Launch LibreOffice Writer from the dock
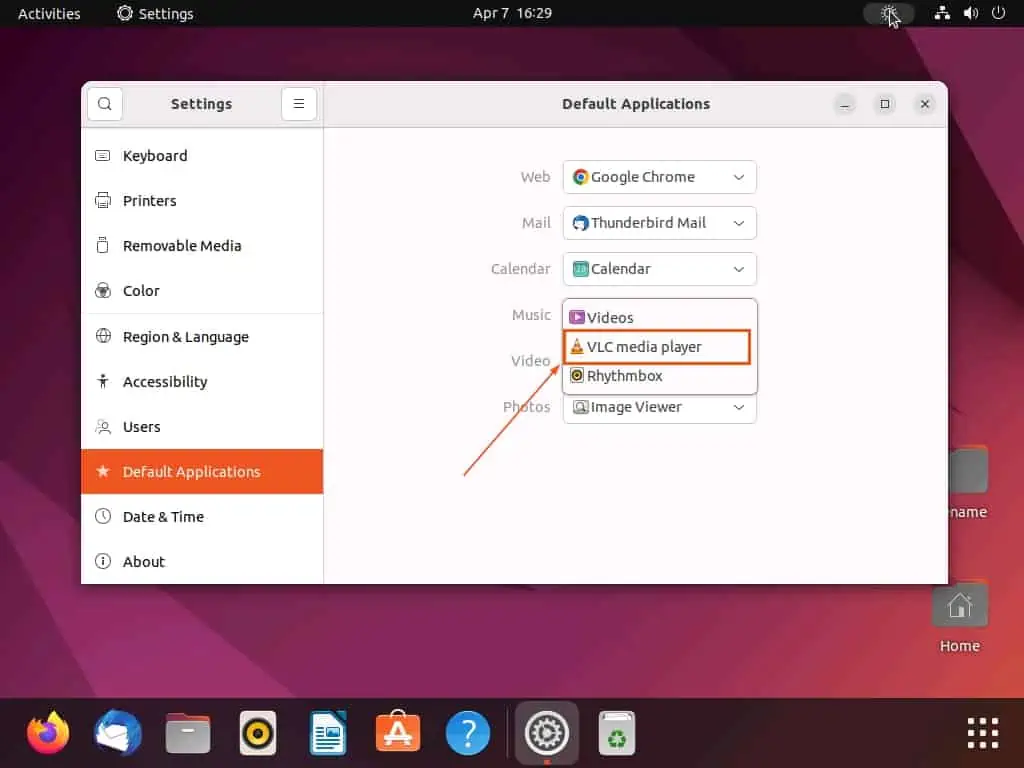 pyautogui.click(x=328, y=733)
